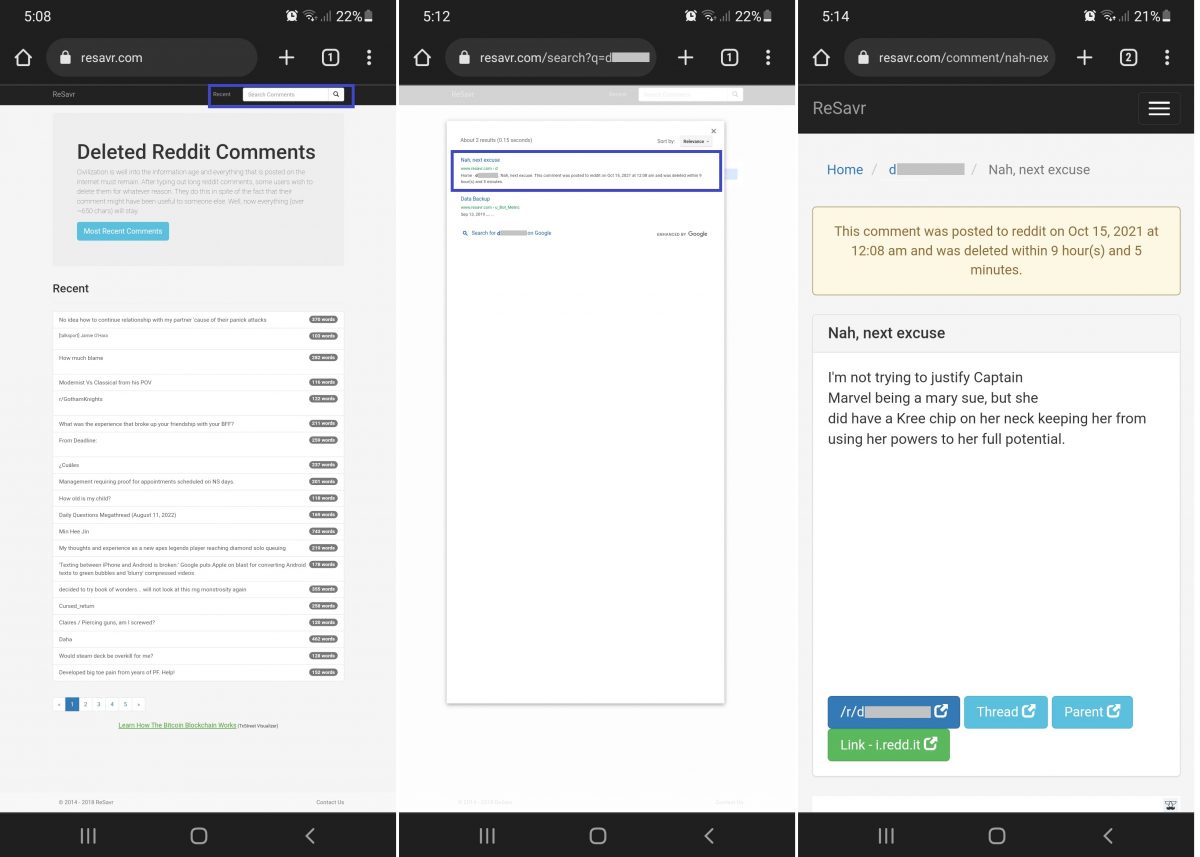Click 'Learn How The Bitcoin Blockchain Works' link
1200x857 pixels.
pos(177,725)
